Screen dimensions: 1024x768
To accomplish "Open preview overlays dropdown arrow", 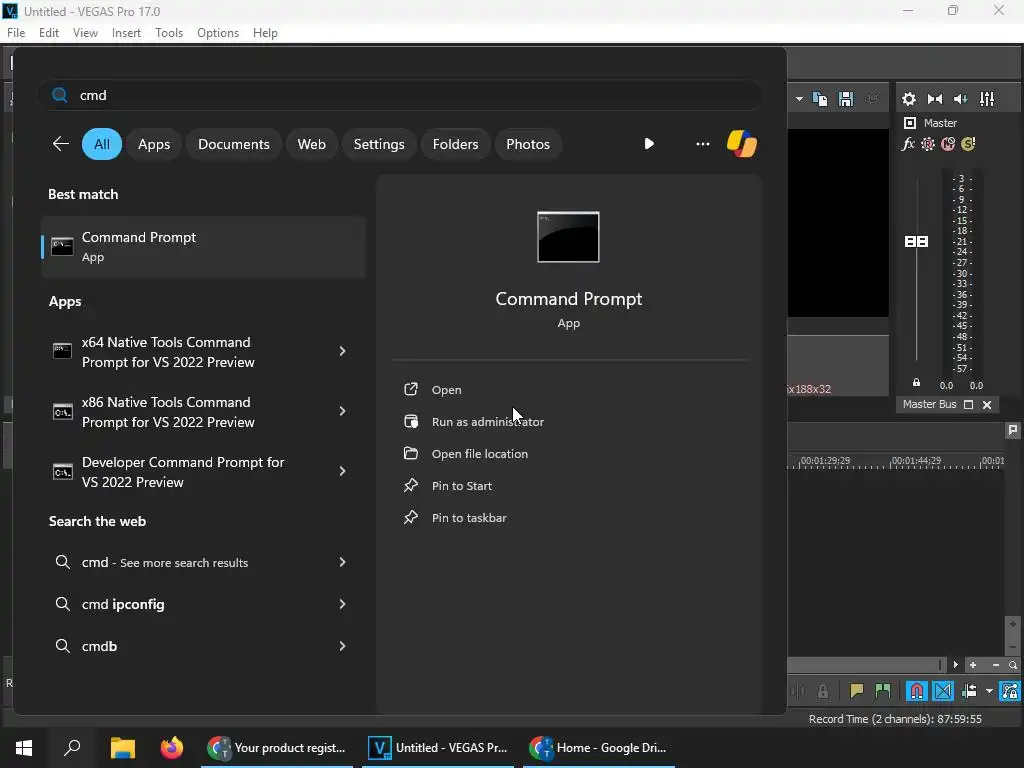I will [799, 99].
